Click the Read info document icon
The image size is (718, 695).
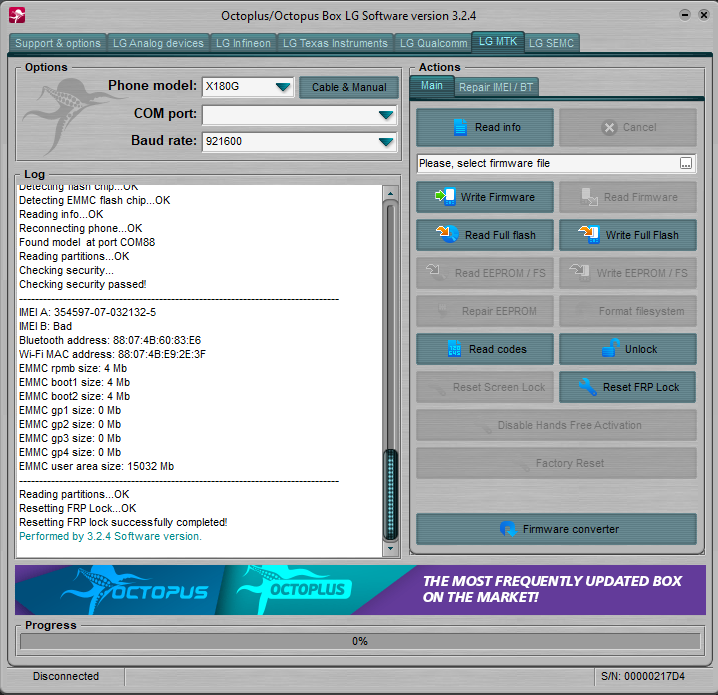(460, 127)
